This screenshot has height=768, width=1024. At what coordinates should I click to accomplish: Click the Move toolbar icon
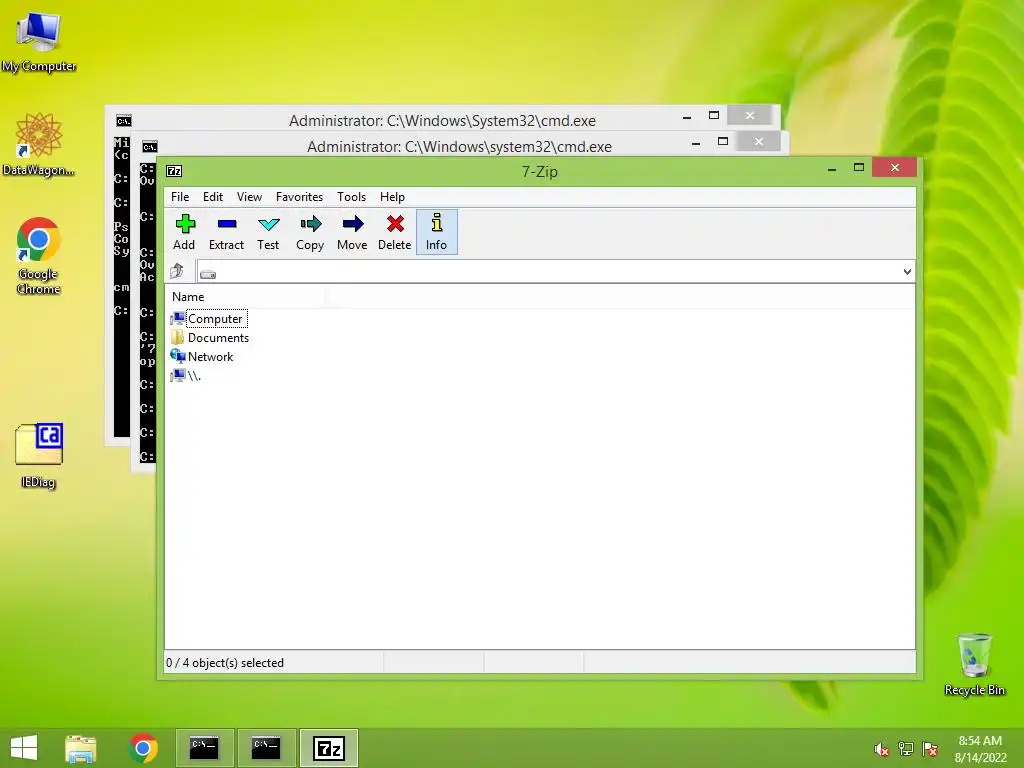tap(352, 232)
